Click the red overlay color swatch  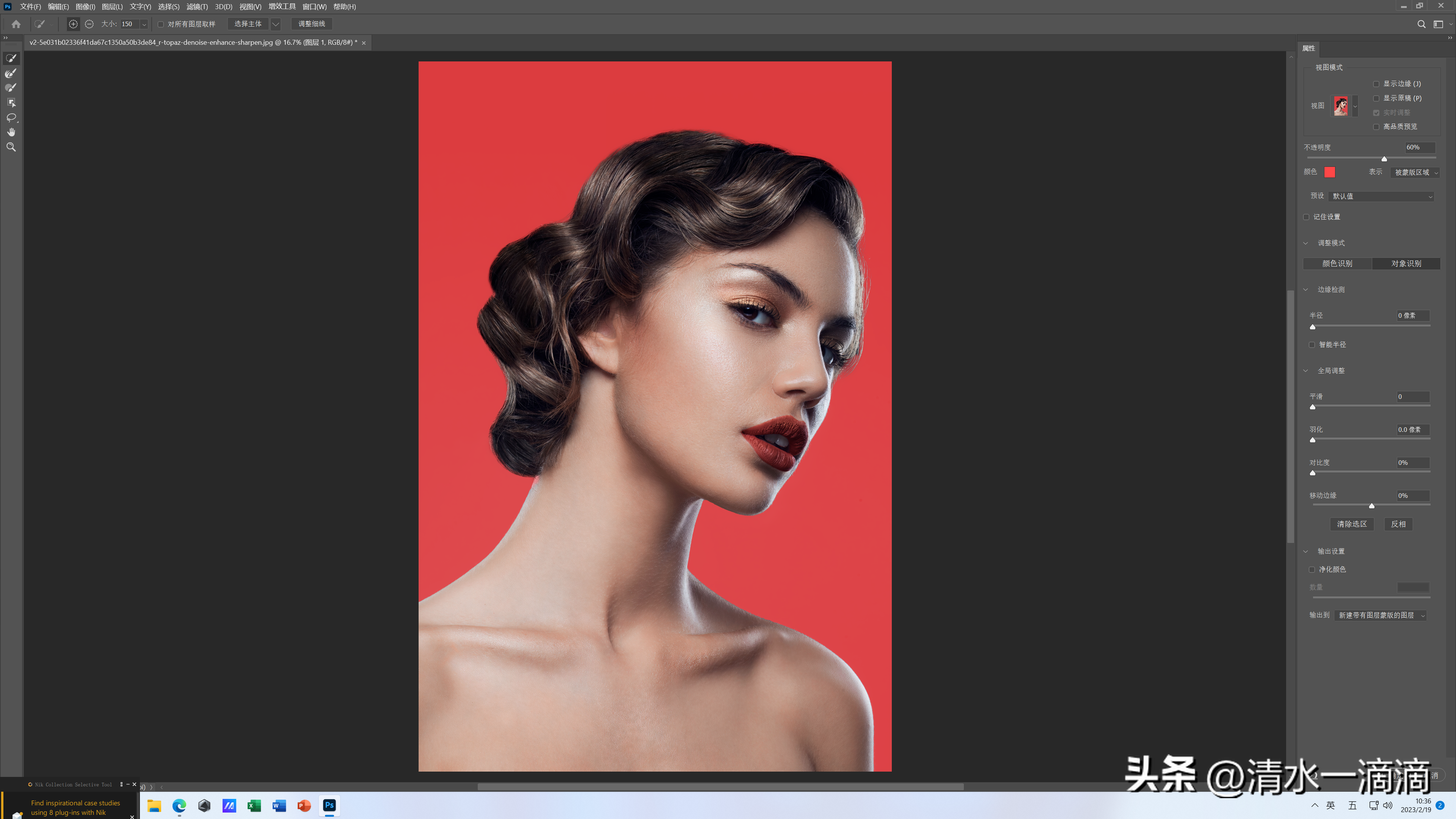(1329, 172)
